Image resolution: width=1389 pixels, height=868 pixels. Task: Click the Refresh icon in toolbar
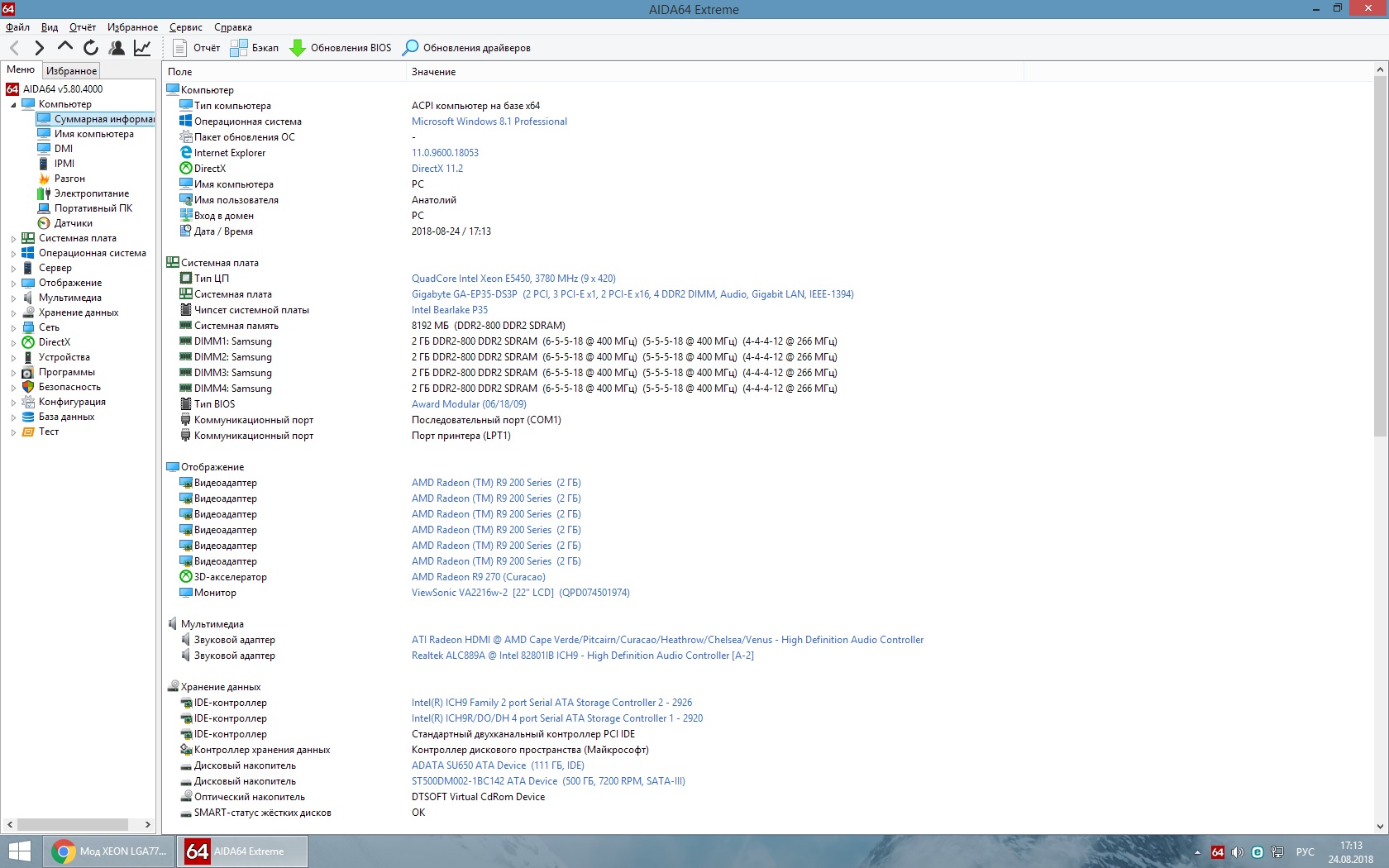(x=91, y=48)
